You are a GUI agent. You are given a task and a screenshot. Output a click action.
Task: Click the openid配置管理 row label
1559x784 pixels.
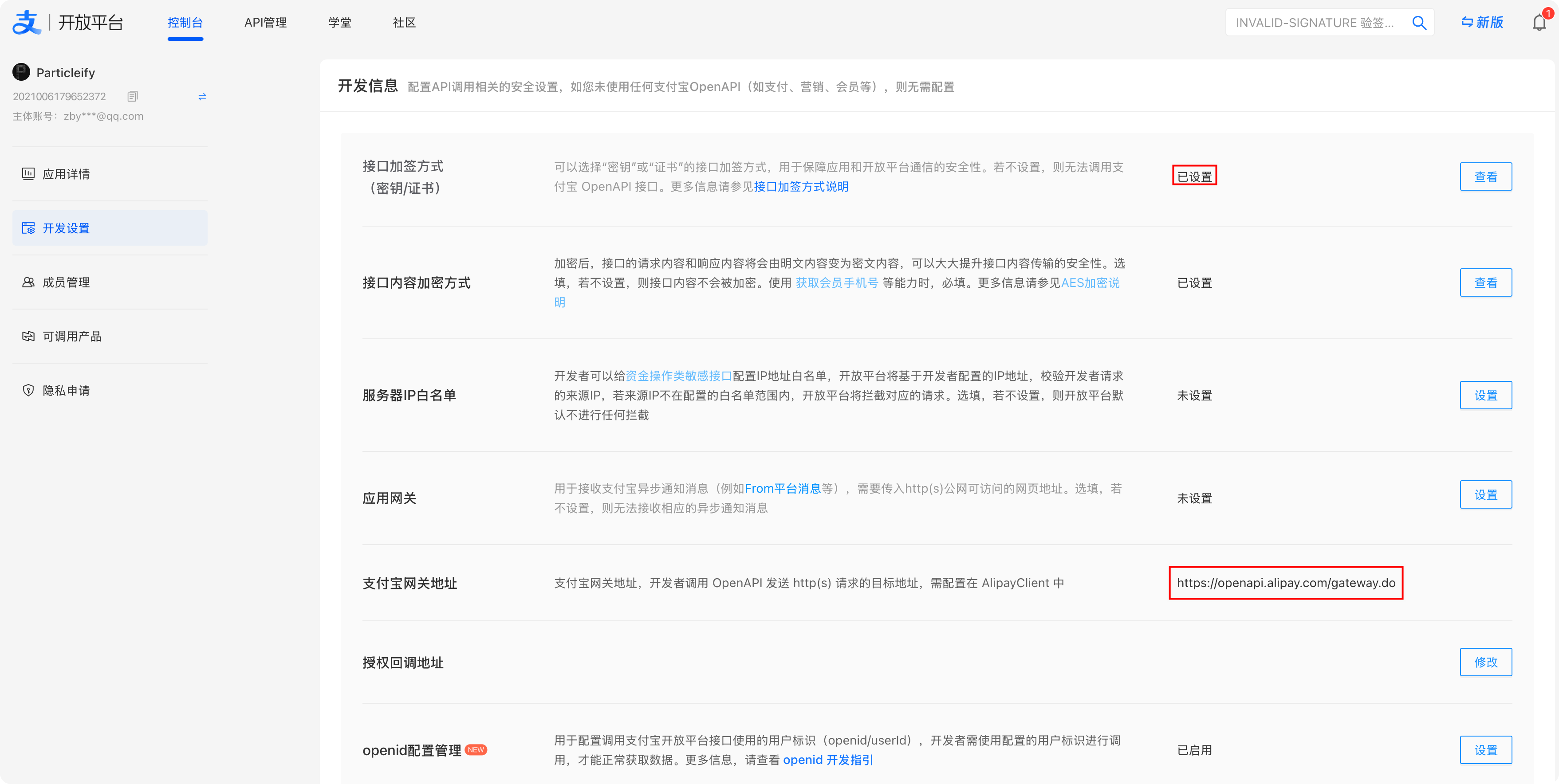pyautogui.click(x=412, y=750)
